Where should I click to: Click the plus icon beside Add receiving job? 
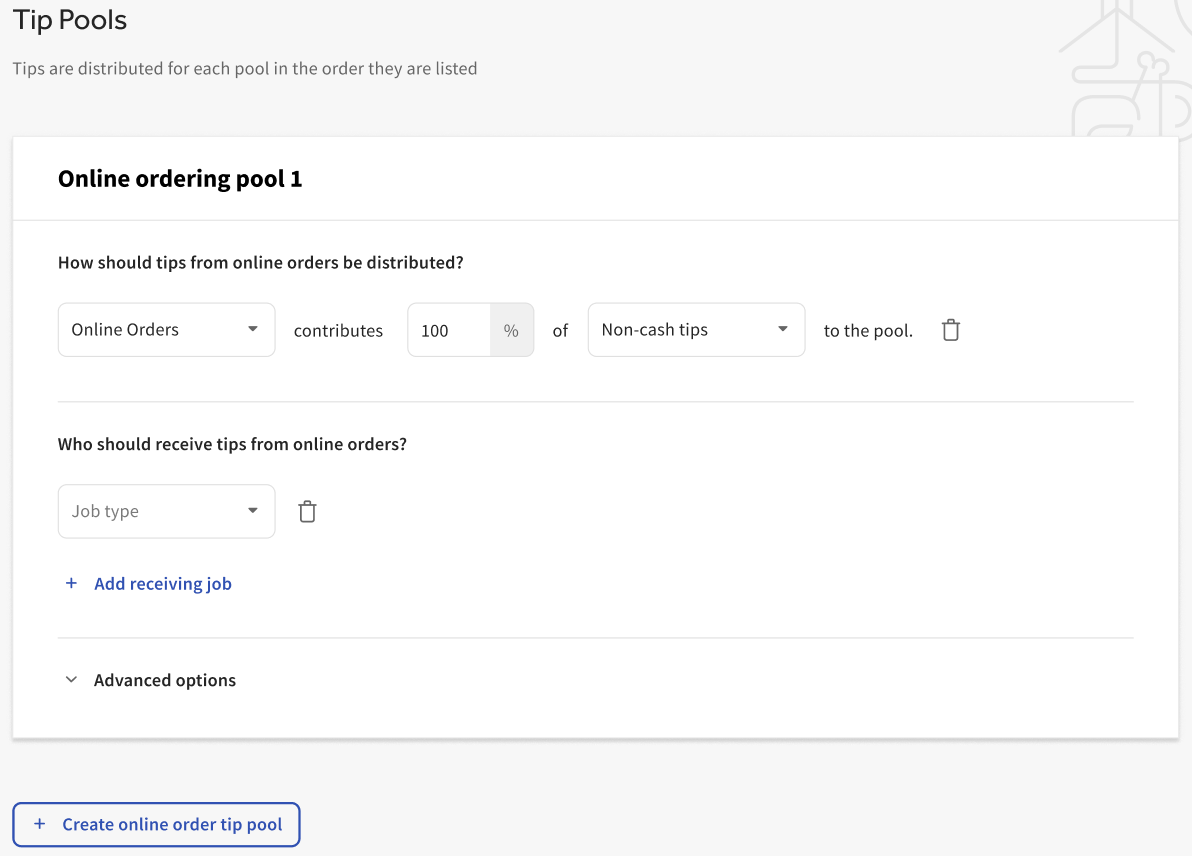71,583
